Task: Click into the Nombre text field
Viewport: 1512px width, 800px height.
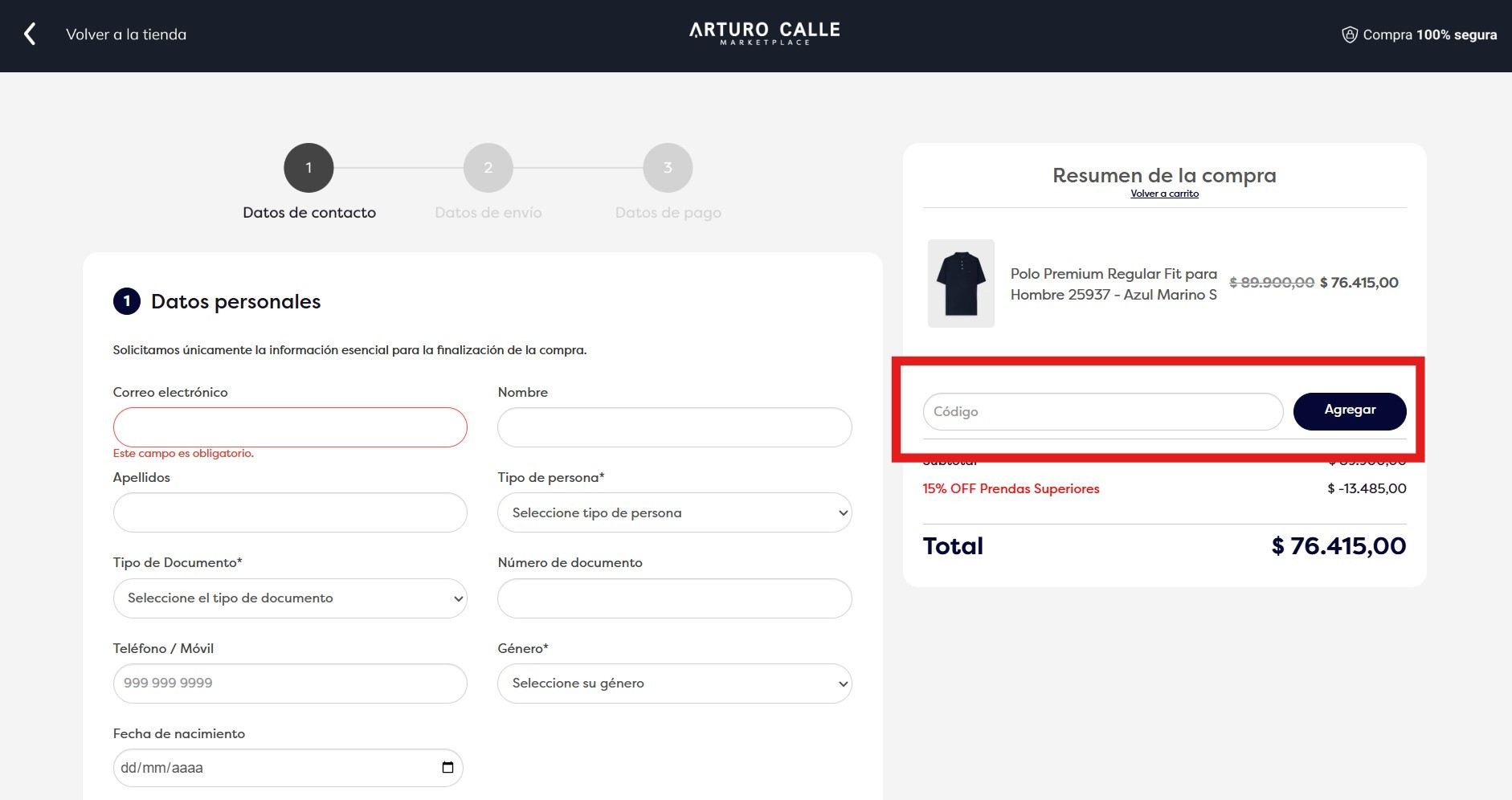Action: pos(674,427)
